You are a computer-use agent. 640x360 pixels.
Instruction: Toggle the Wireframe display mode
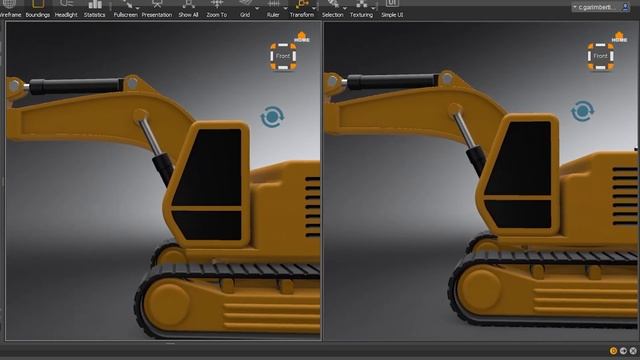(10, 9)
